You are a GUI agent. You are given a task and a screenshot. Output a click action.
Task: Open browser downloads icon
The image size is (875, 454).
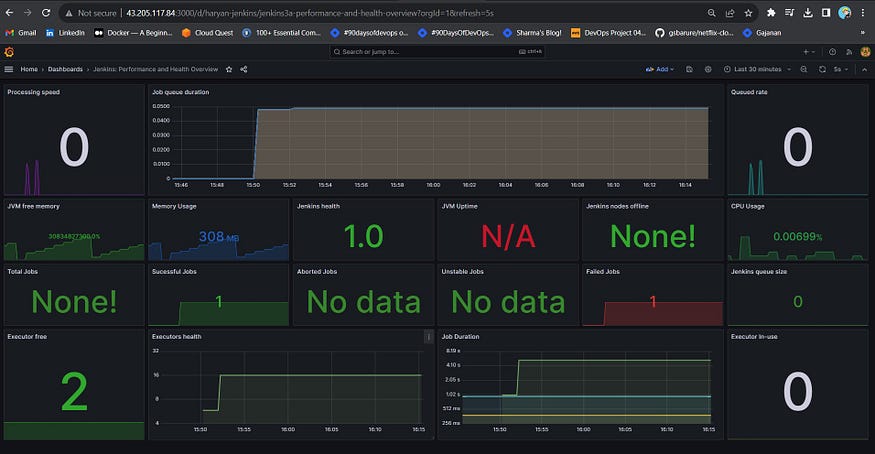pyautogui.click(x=807, y=13)
